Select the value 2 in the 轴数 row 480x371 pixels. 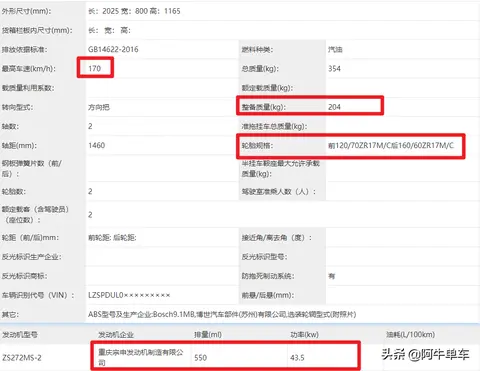click(x=90, y=126)
